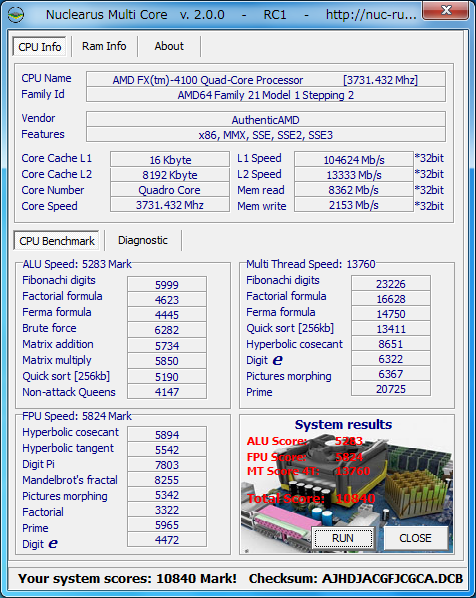Click the Core Cache L2 value 8192 Kbyte
The width and height of the screenshot is (476, 598).
point(170,175)
